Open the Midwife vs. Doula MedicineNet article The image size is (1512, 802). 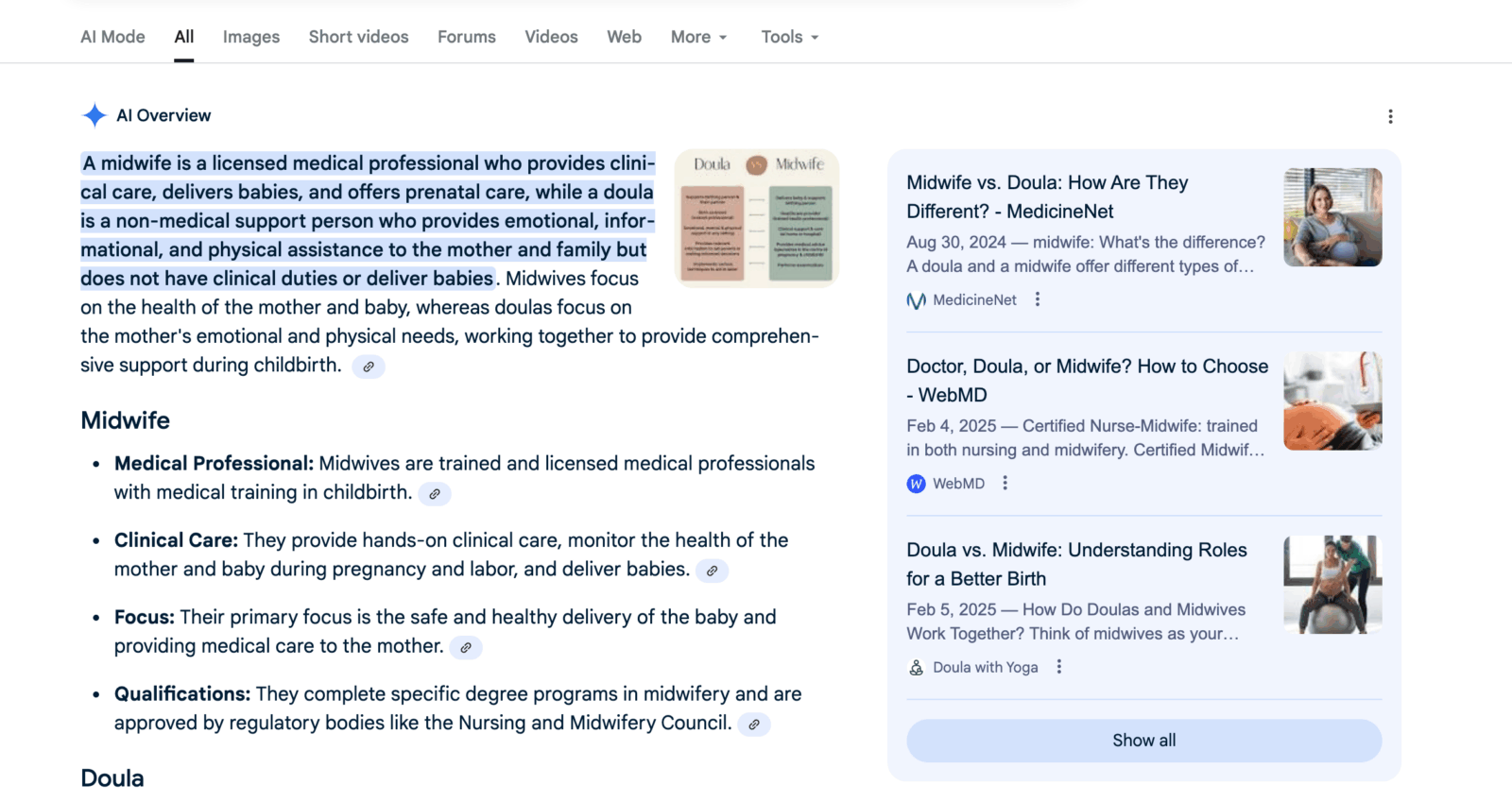(1047, 196)
